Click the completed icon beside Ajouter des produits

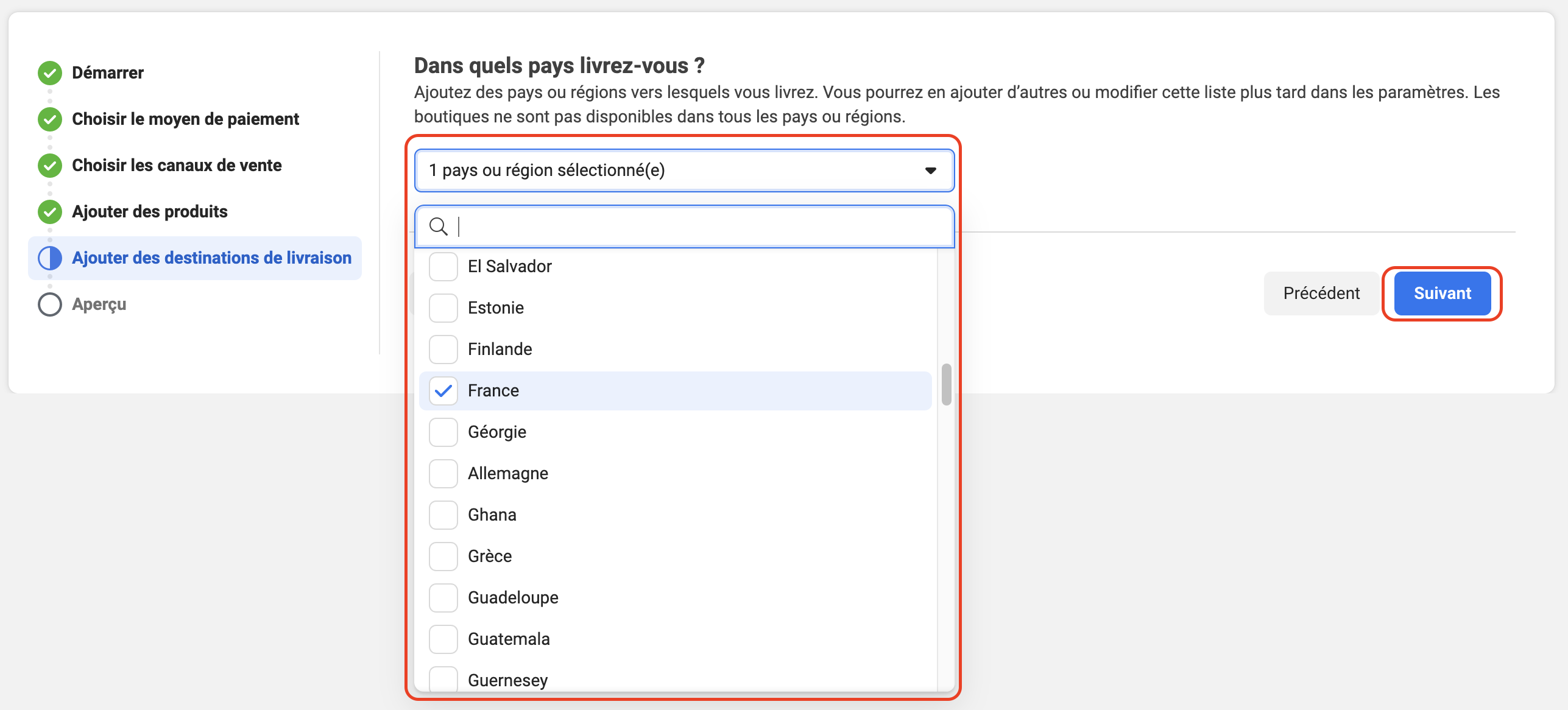click(50, 212)
